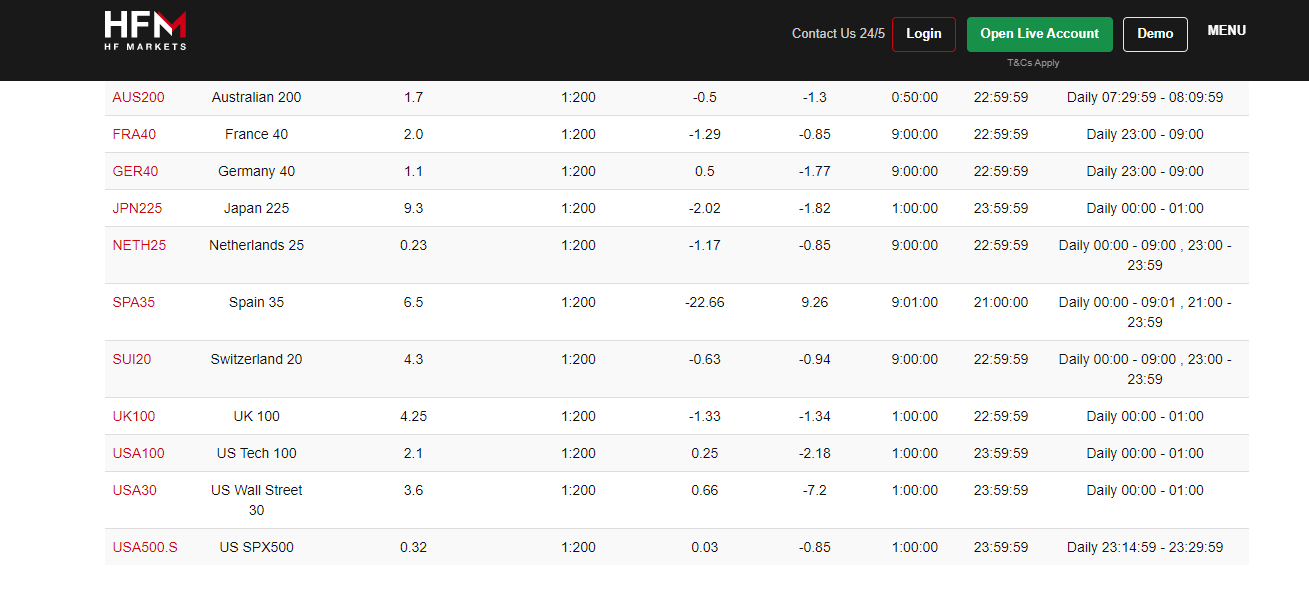Select the Spain 35 description cell
This screenshot has width=1309, height=605.
pos(257,302)
